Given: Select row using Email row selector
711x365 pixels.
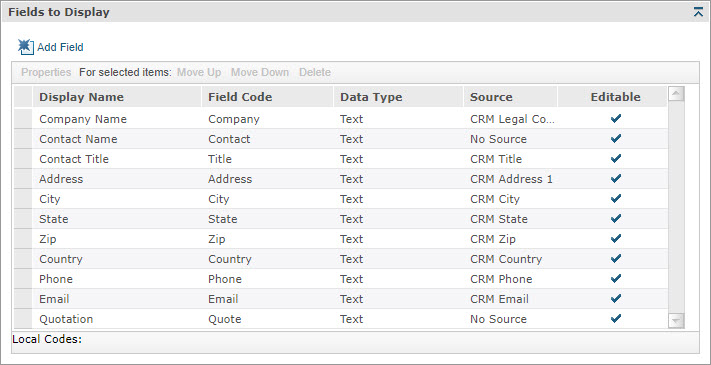Looking at the screenshot, I should pos(23,298).
